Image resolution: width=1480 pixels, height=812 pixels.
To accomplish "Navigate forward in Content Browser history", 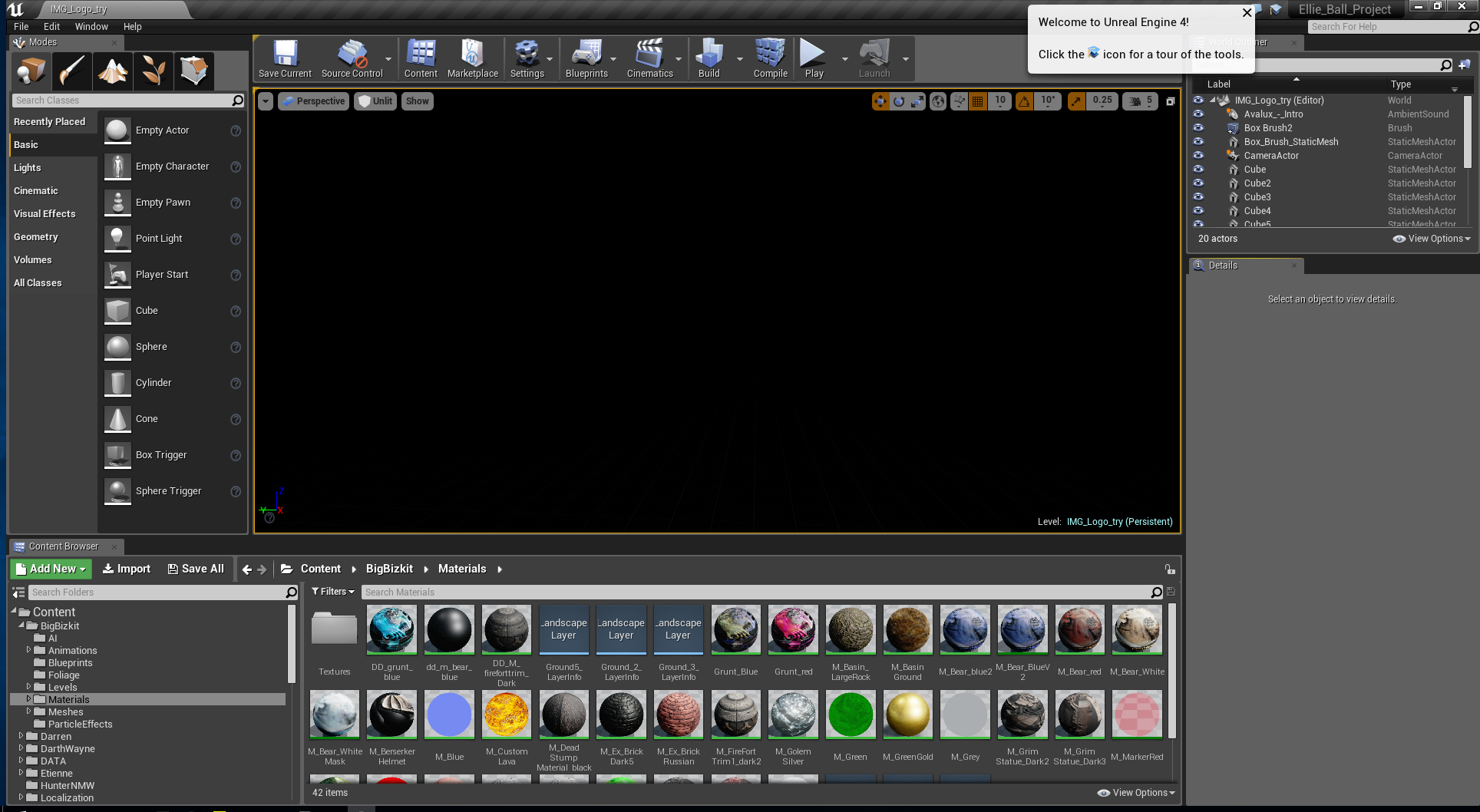I will (x=262, y=569).
